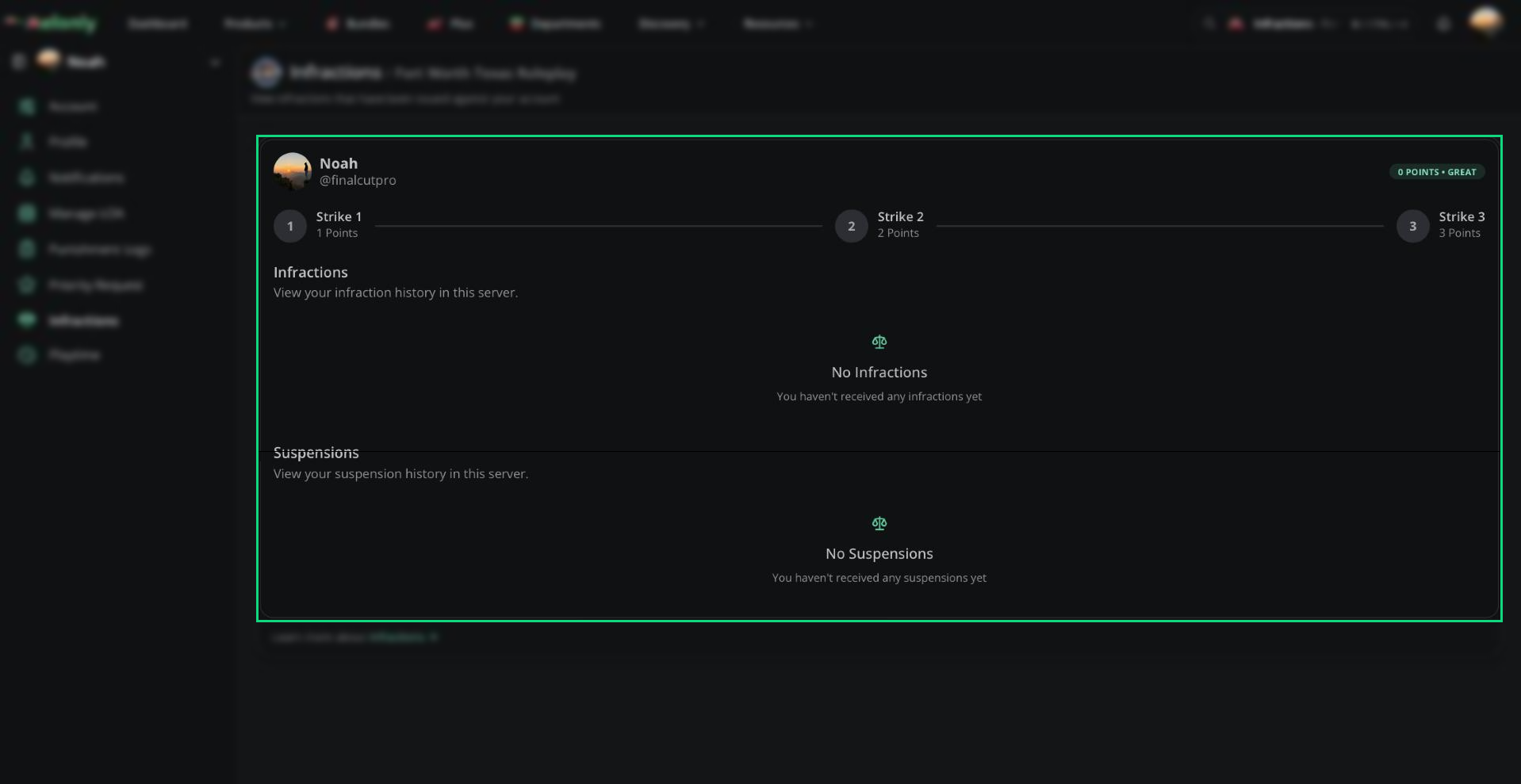Click the 2 Points text

[x=898, y=233]
